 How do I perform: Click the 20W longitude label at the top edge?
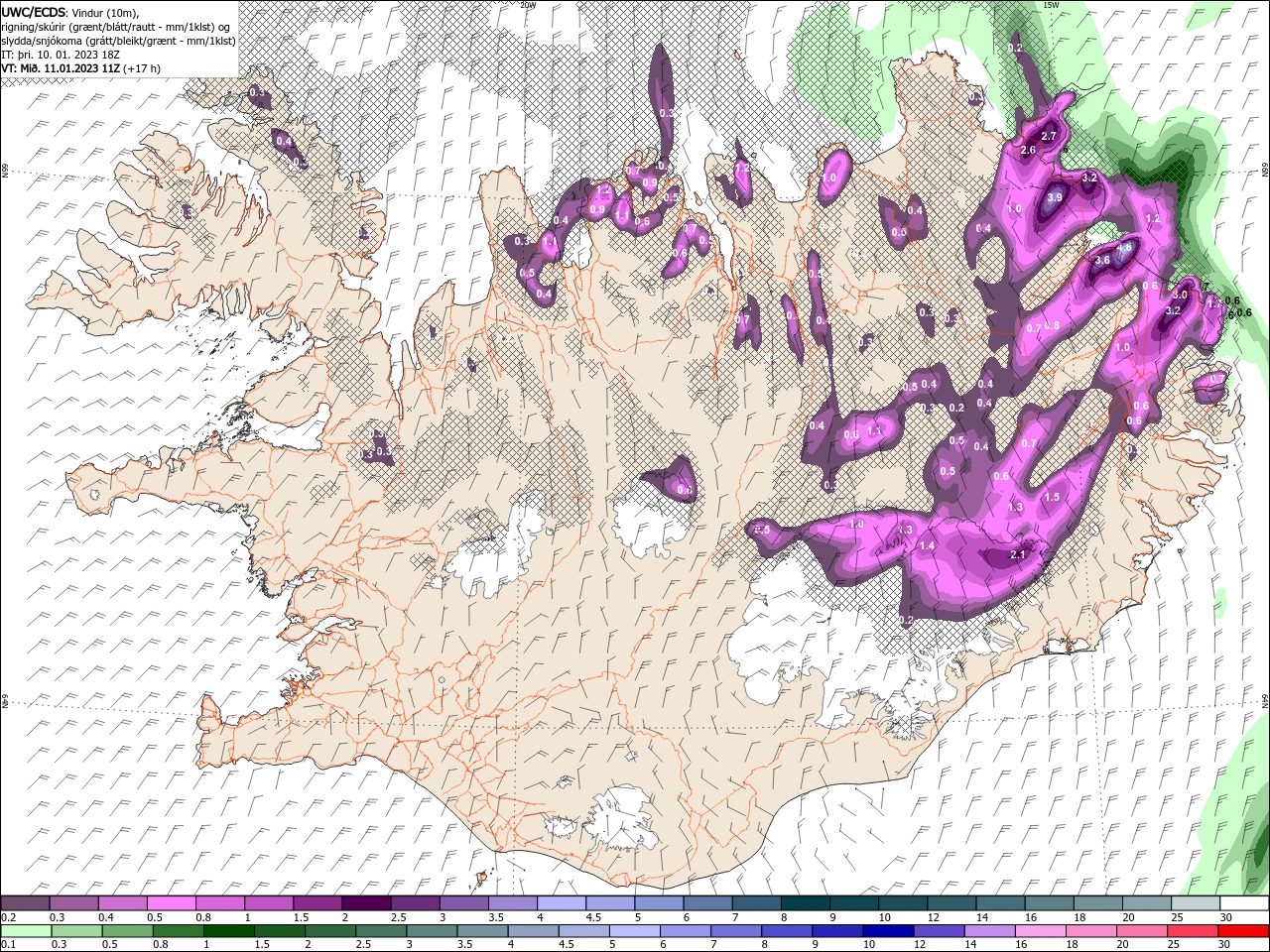coord(528,5)
